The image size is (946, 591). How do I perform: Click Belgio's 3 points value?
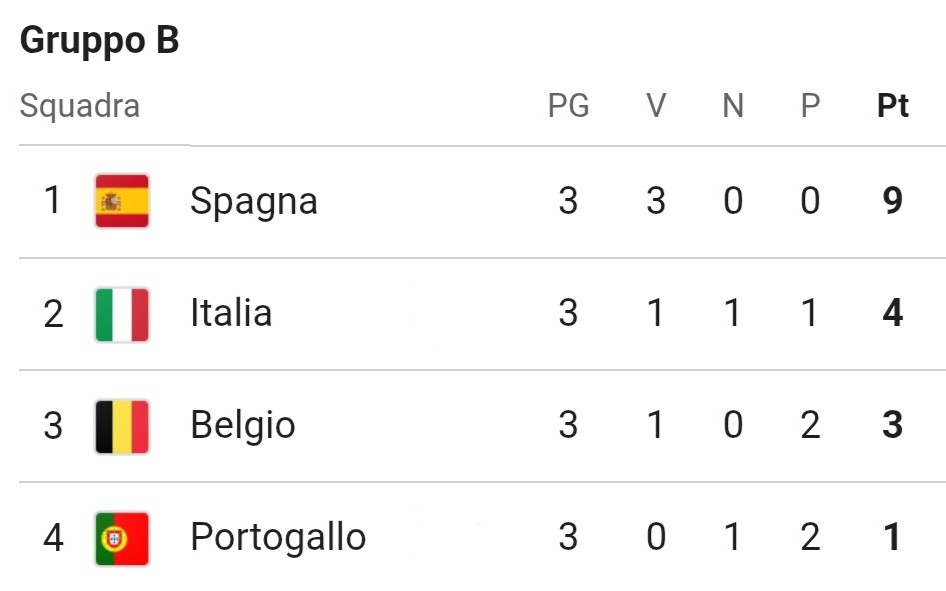pos(893,425)
